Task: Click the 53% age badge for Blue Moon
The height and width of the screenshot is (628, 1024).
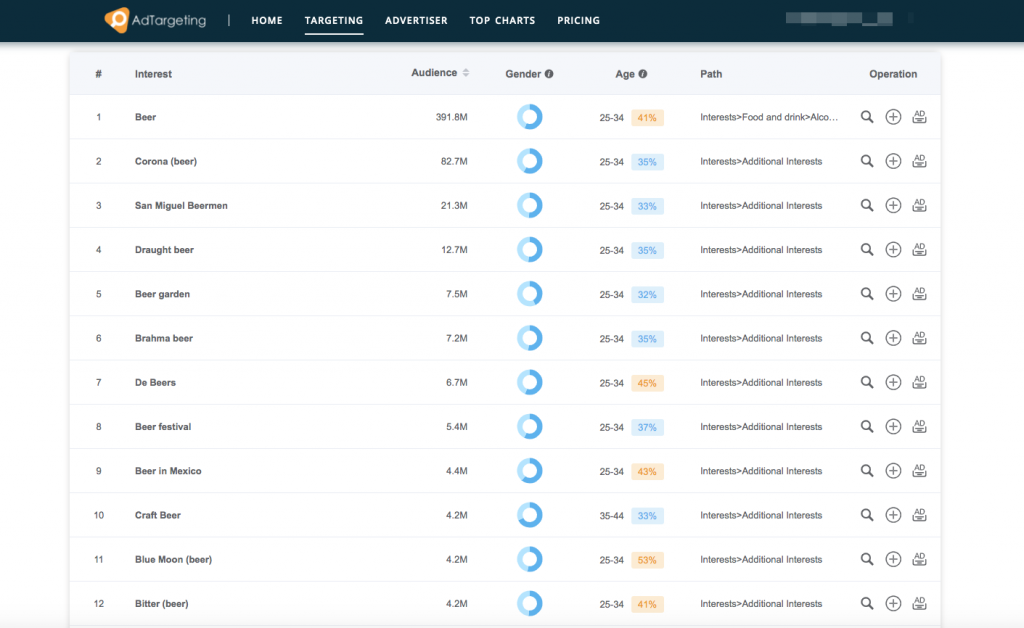Action: [x=647, y=560]
